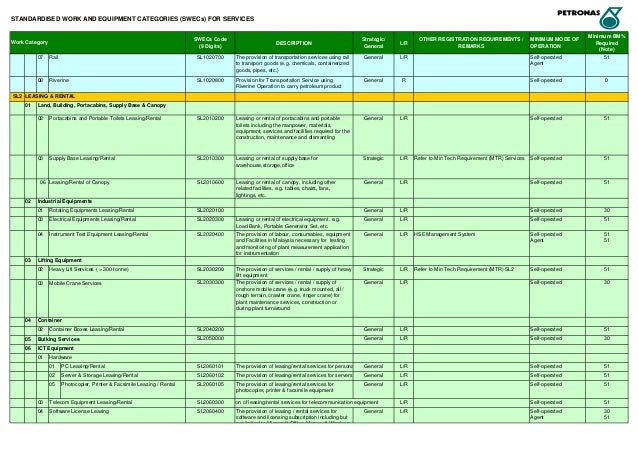Screen dimensions: 638x452
Task: Click code 'SL2060101'
Action: click(x=210, y=367)
